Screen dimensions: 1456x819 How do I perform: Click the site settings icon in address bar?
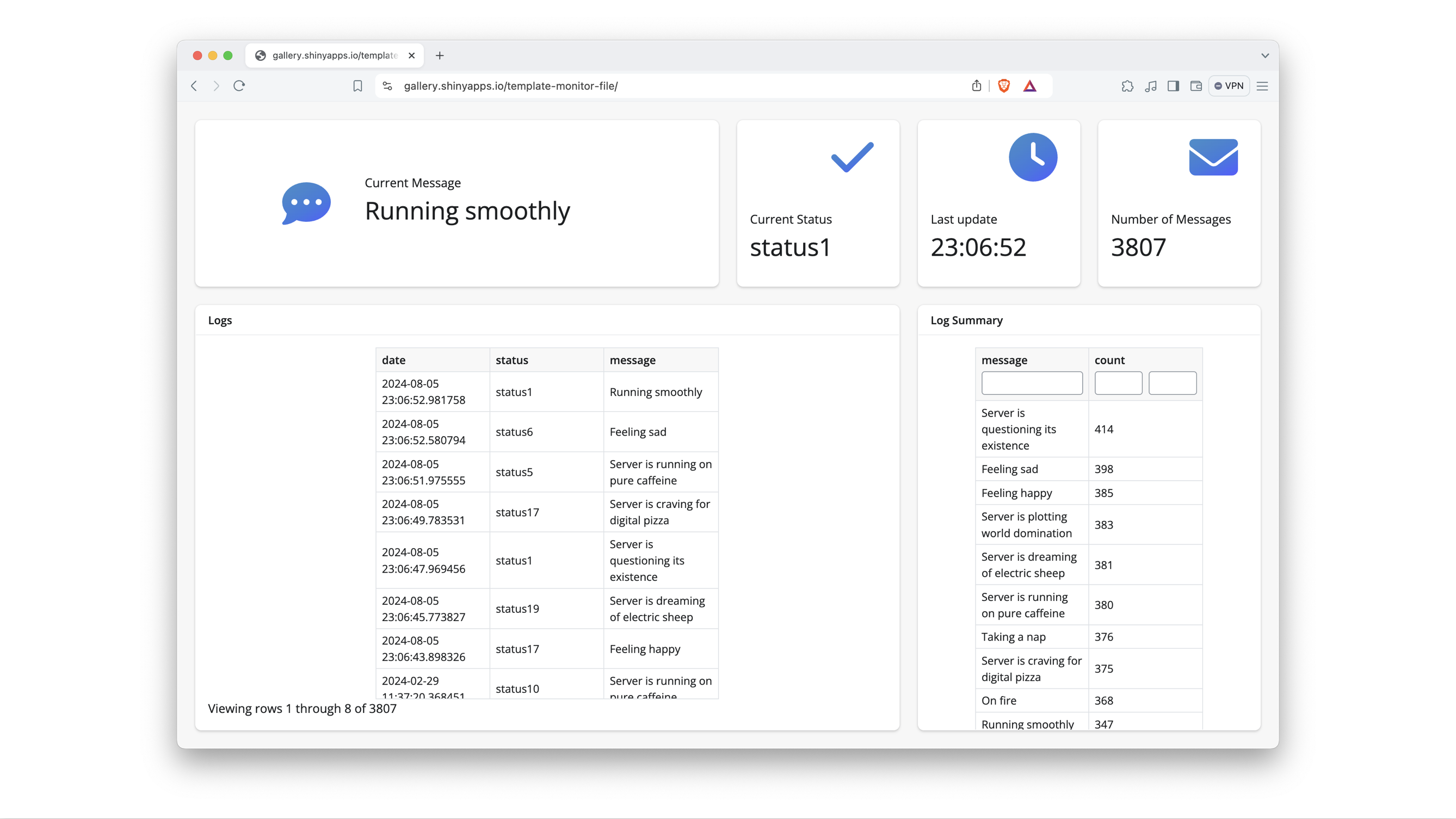[x=387, y=86]
